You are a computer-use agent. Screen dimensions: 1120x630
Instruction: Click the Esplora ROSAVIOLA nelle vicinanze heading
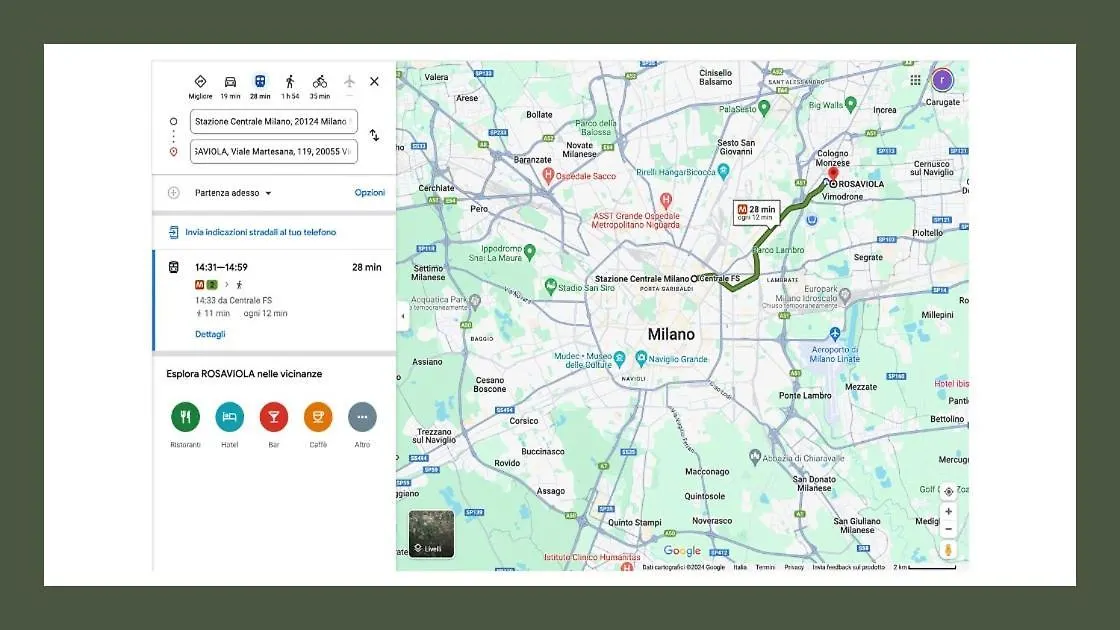(244, 374)
